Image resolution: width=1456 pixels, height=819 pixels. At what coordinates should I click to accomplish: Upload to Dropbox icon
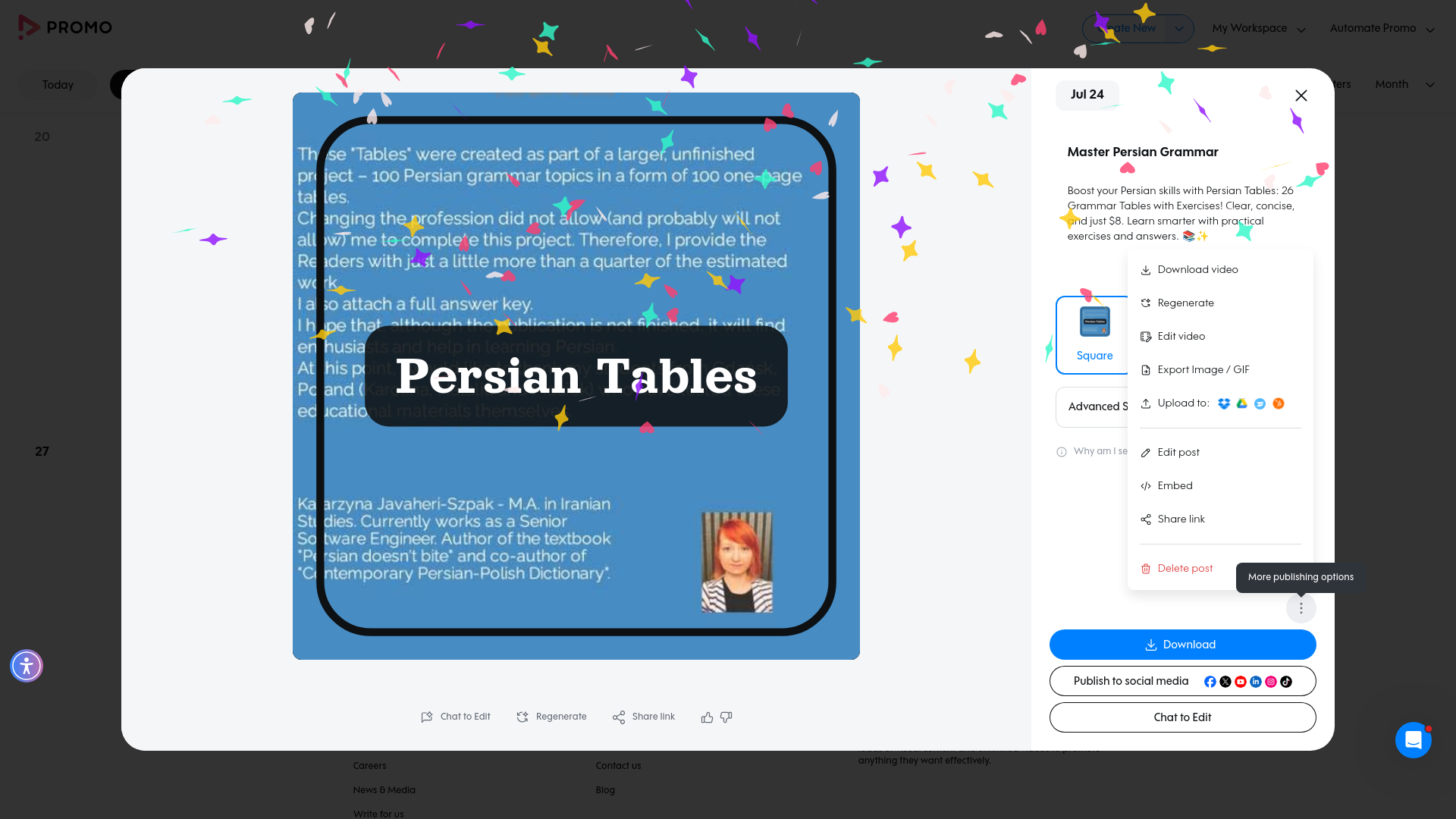[1224, 403]
